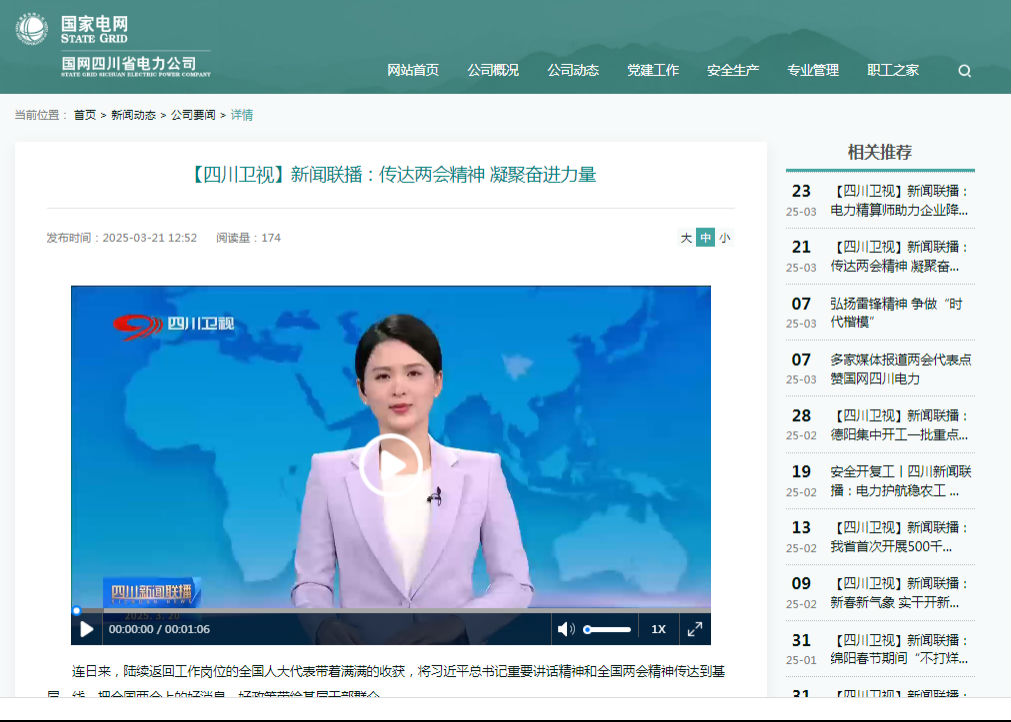Click video timestamp 00:00:00 / 00:01:06

[x=159, y=629]
